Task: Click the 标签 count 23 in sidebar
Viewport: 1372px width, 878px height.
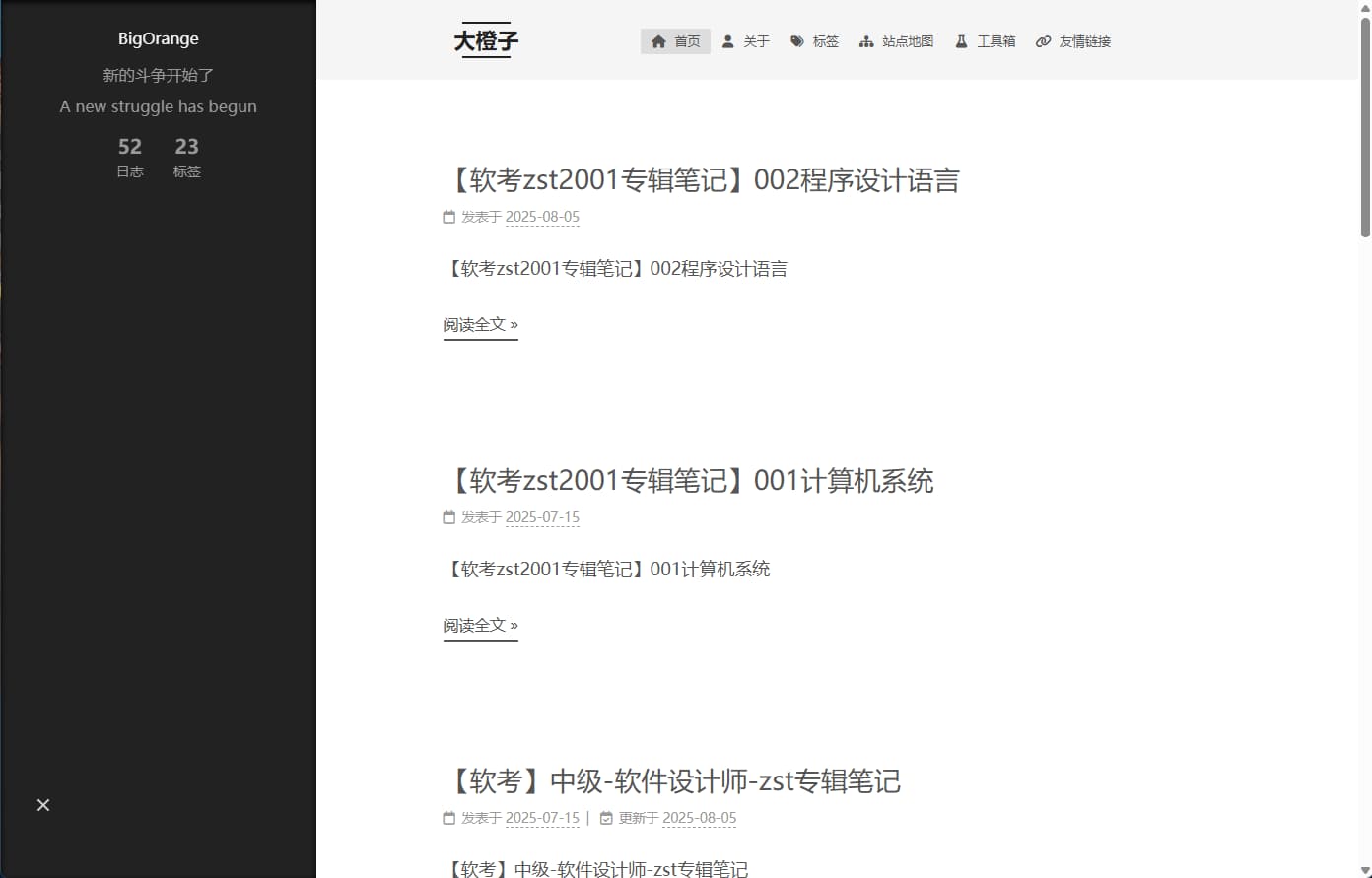Action: click(186, 158)
